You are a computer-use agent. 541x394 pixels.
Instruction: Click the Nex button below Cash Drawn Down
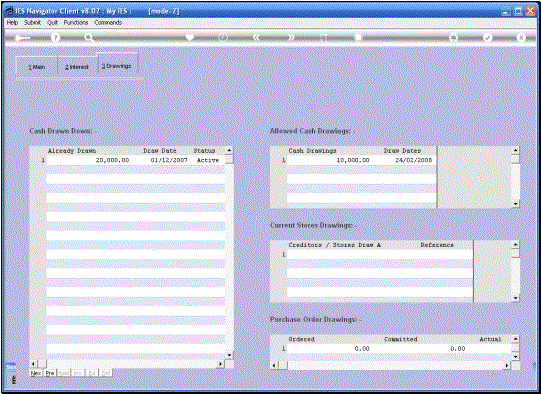tap(36, 373)
